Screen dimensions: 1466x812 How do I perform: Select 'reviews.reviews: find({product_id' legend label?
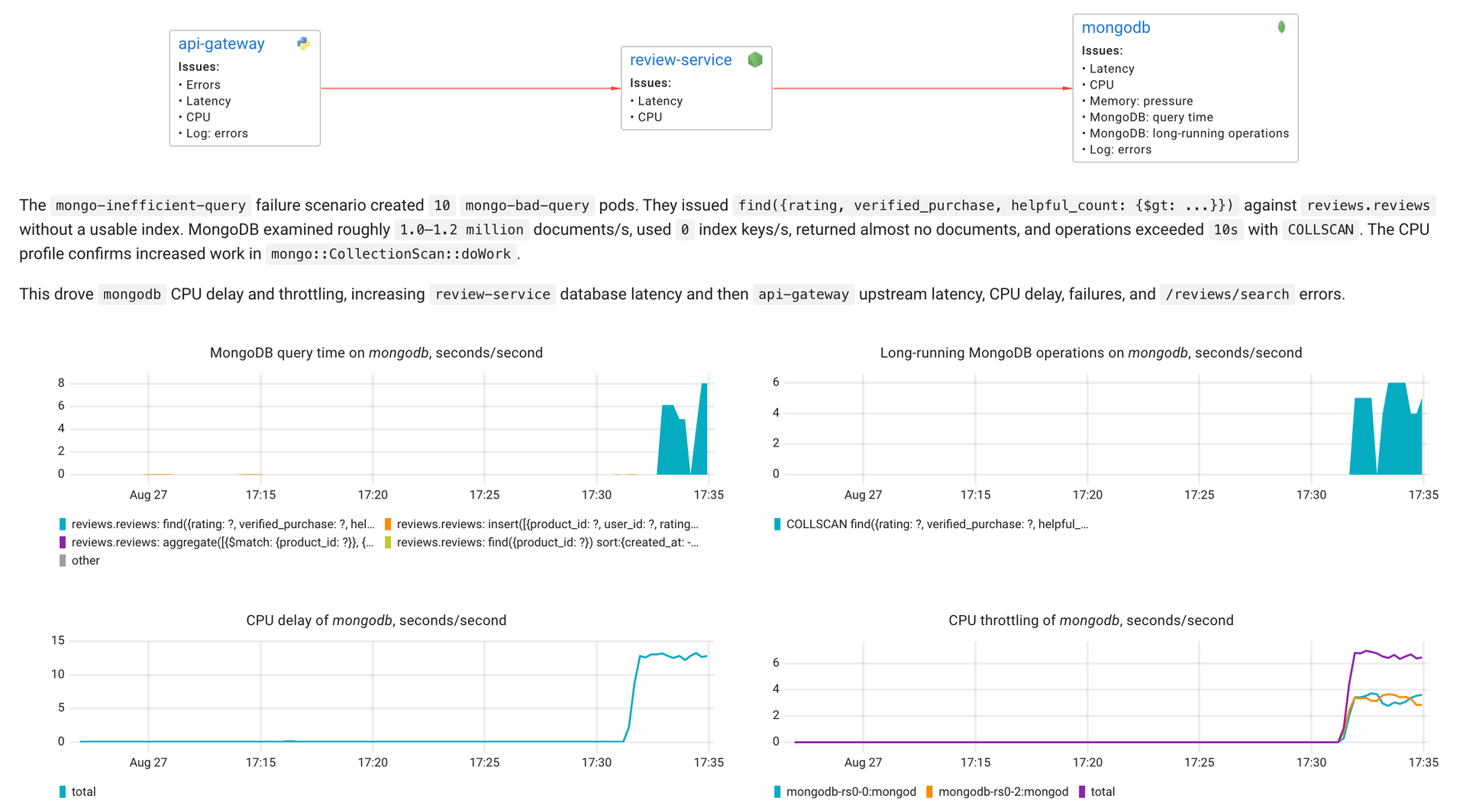tap(547, 543)
